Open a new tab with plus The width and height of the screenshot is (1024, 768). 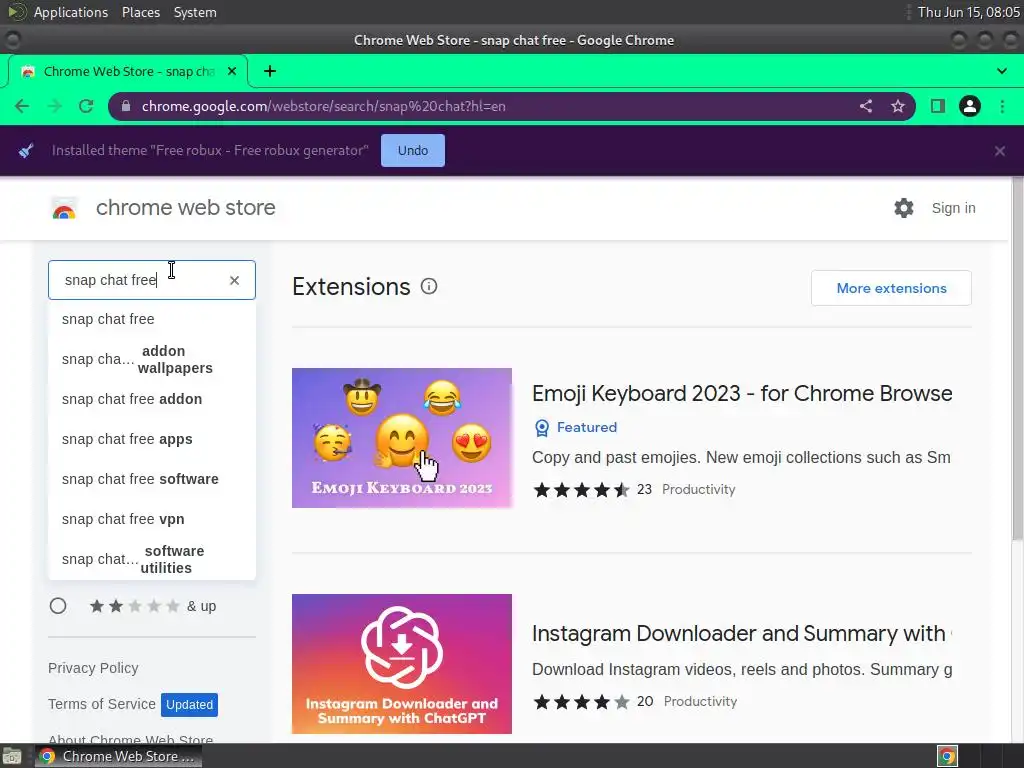pyautogui.click(x=270, y=71)
